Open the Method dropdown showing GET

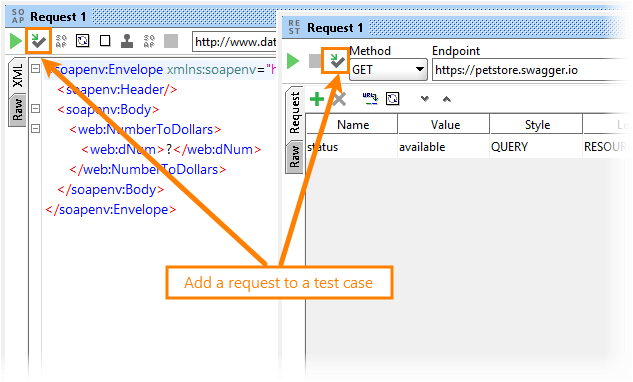click(388, 69)
